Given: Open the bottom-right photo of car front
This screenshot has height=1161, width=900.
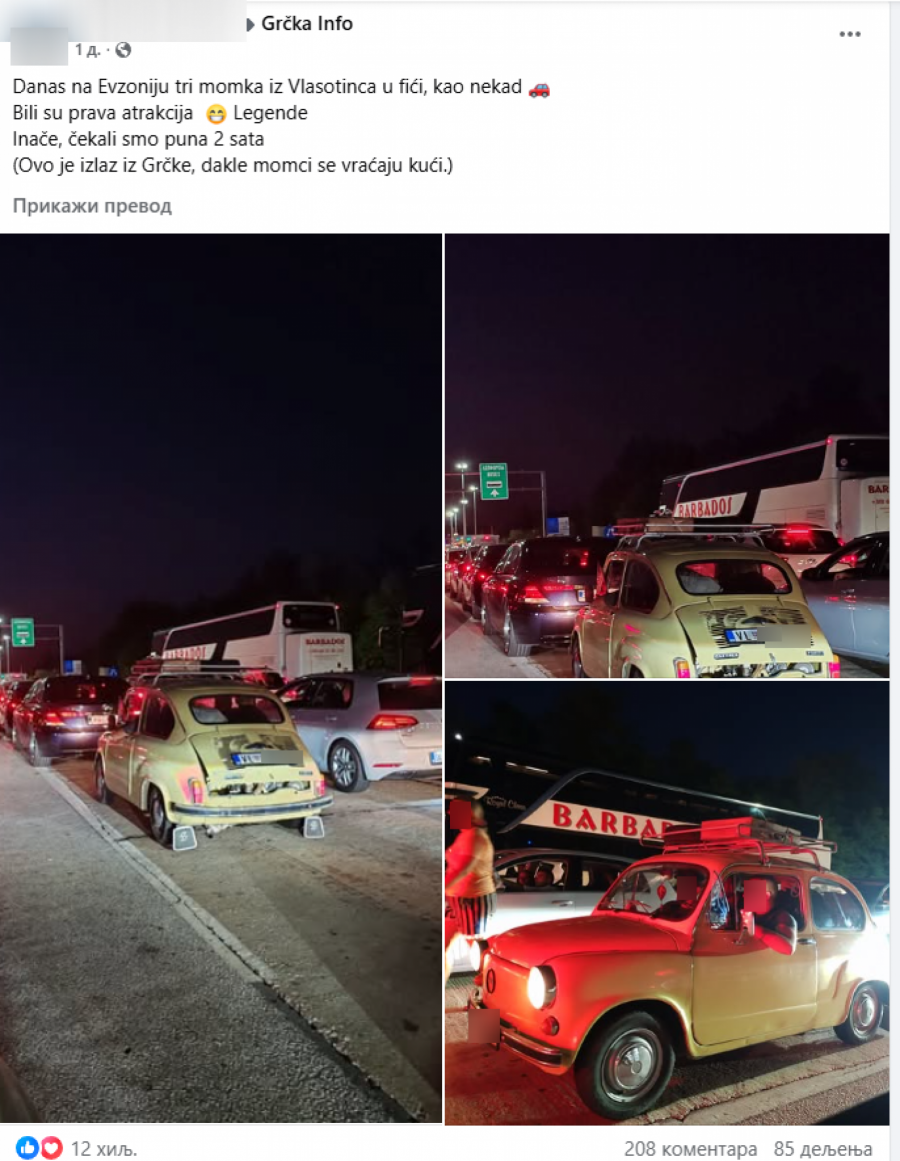Looking at the screenshot, I should [667, 903].
